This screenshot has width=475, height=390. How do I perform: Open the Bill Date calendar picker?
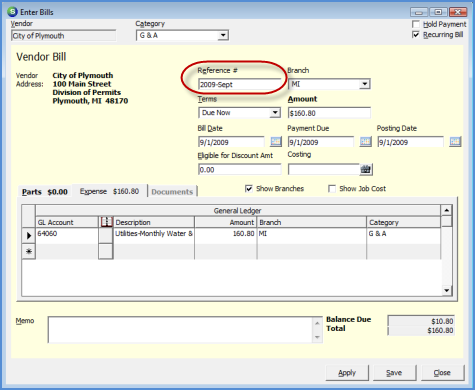pyautogui.click(x=276, y=142)
